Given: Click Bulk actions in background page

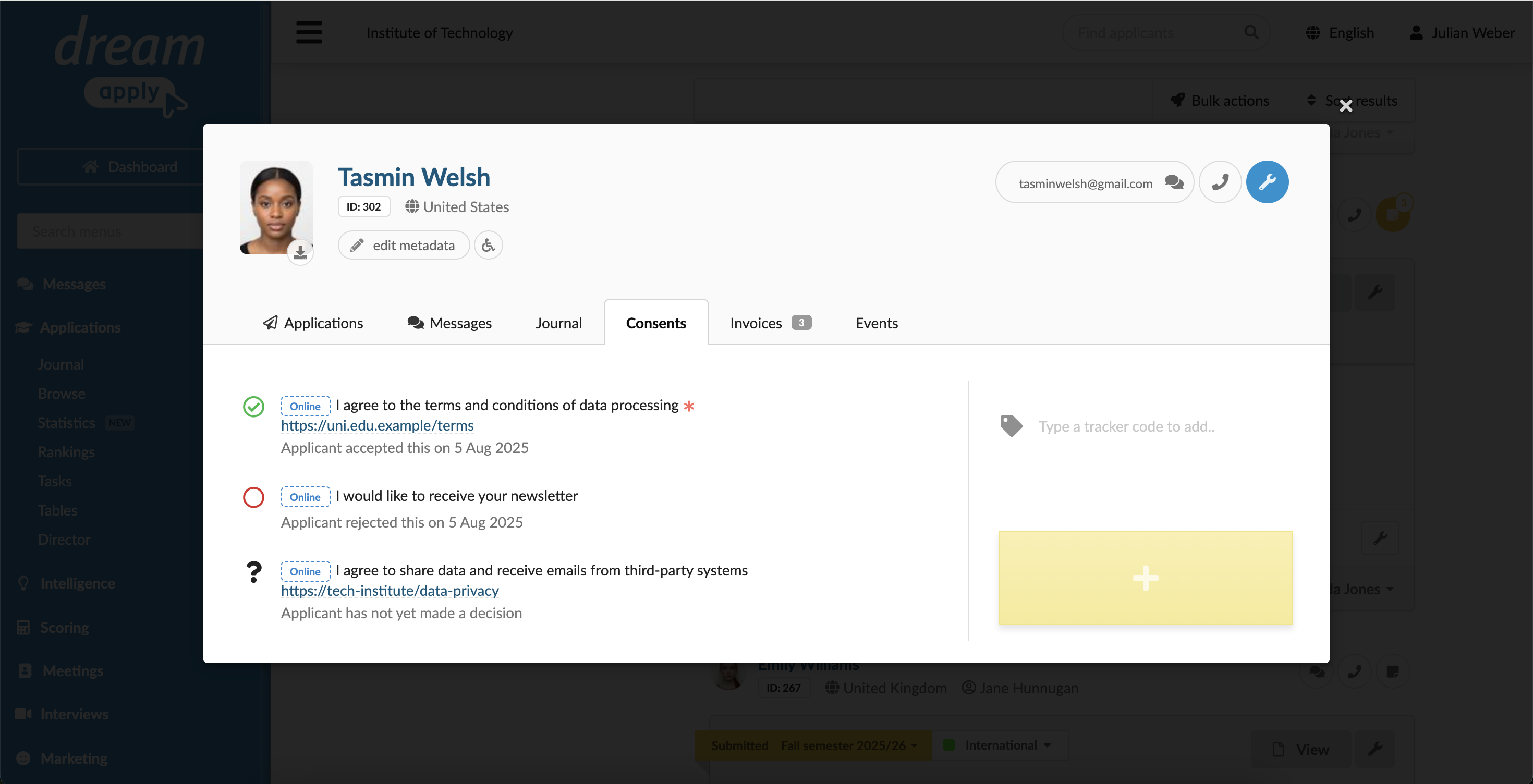Looking at the screenshot, I should [x=1220, y=101].
